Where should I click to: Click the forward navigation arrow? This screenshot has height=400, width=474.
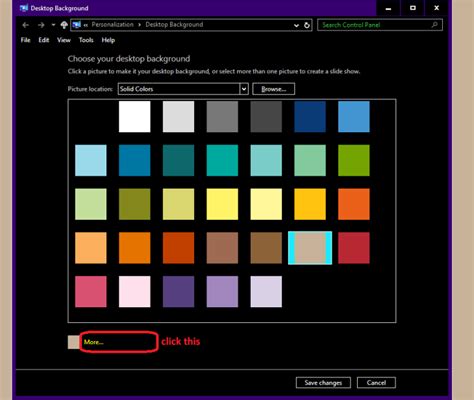[41, 25]
